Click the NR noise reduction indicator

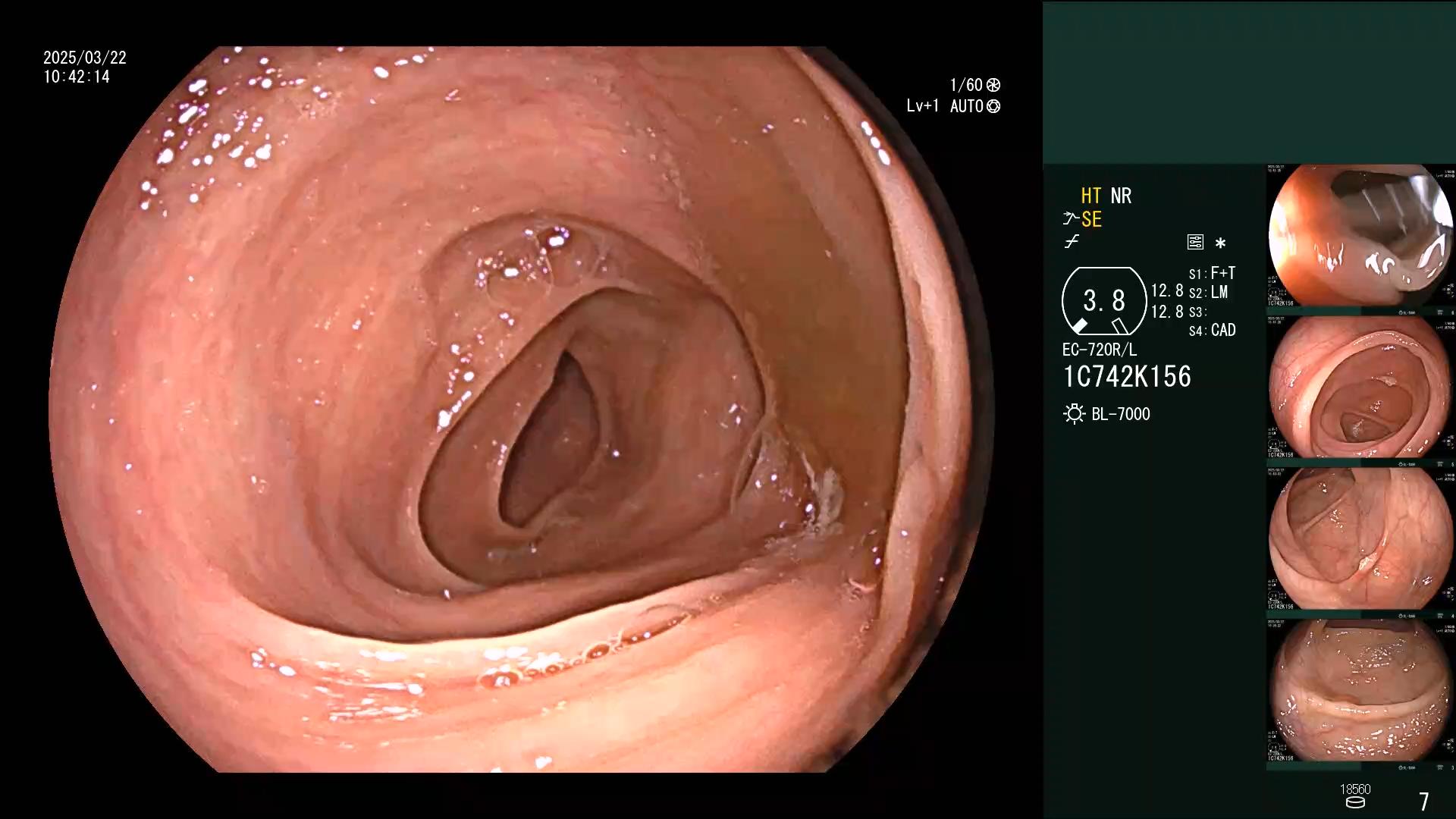pos(1121,196)
